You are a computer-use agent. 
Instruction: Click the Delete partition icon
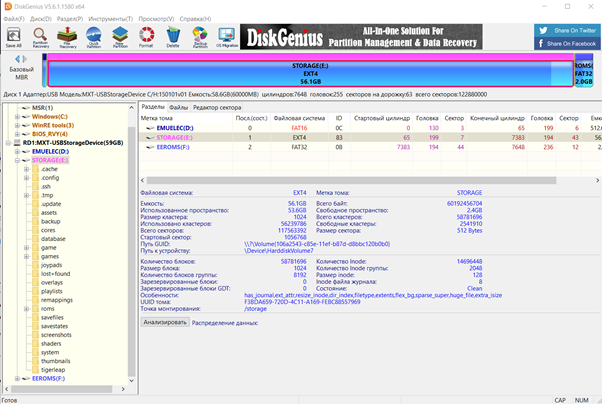[173, 37]
